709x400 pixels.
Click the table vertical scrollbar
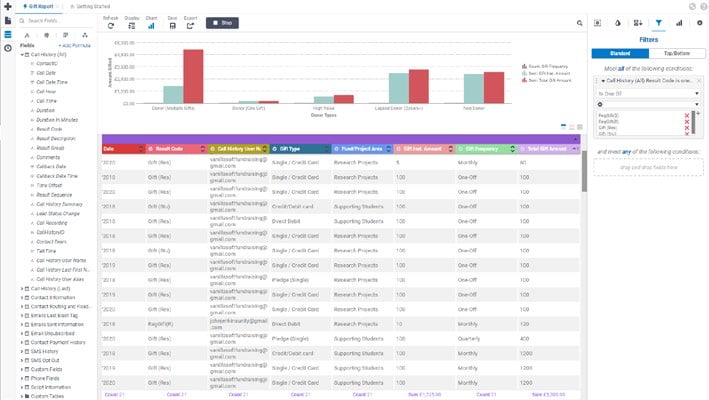(584, 172)
